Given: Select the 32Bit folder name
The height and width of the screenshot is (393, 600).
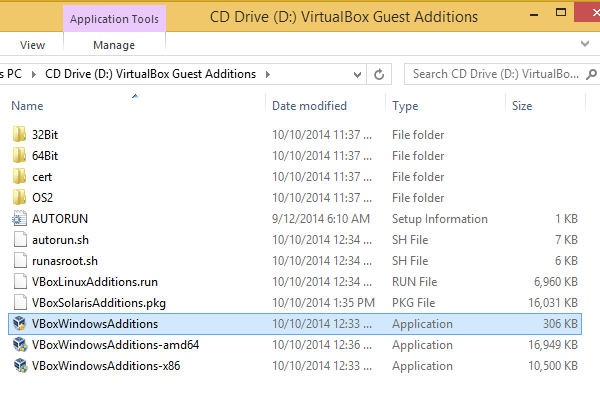Looking at the screenshot, I should [x=45, y=135].
